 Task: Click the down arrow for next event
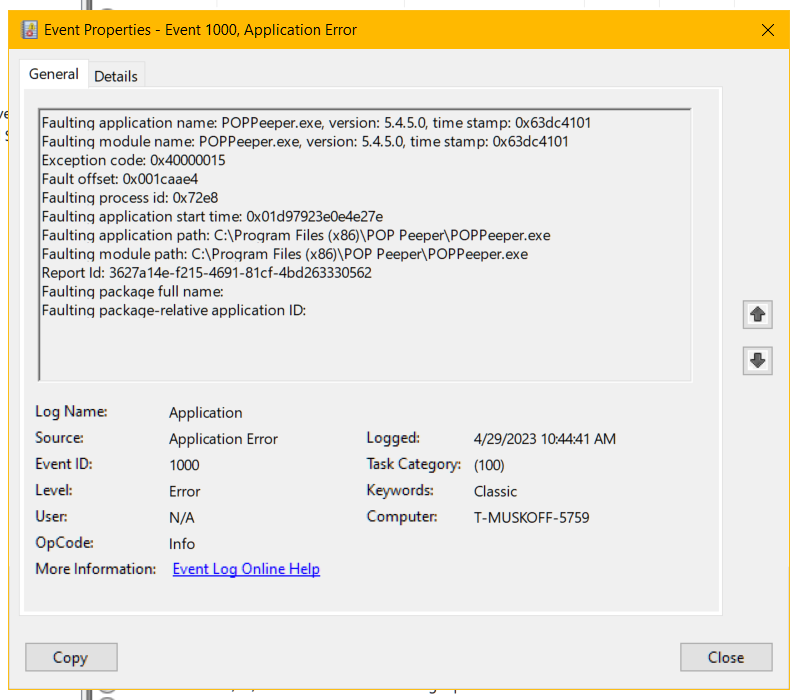757,361
